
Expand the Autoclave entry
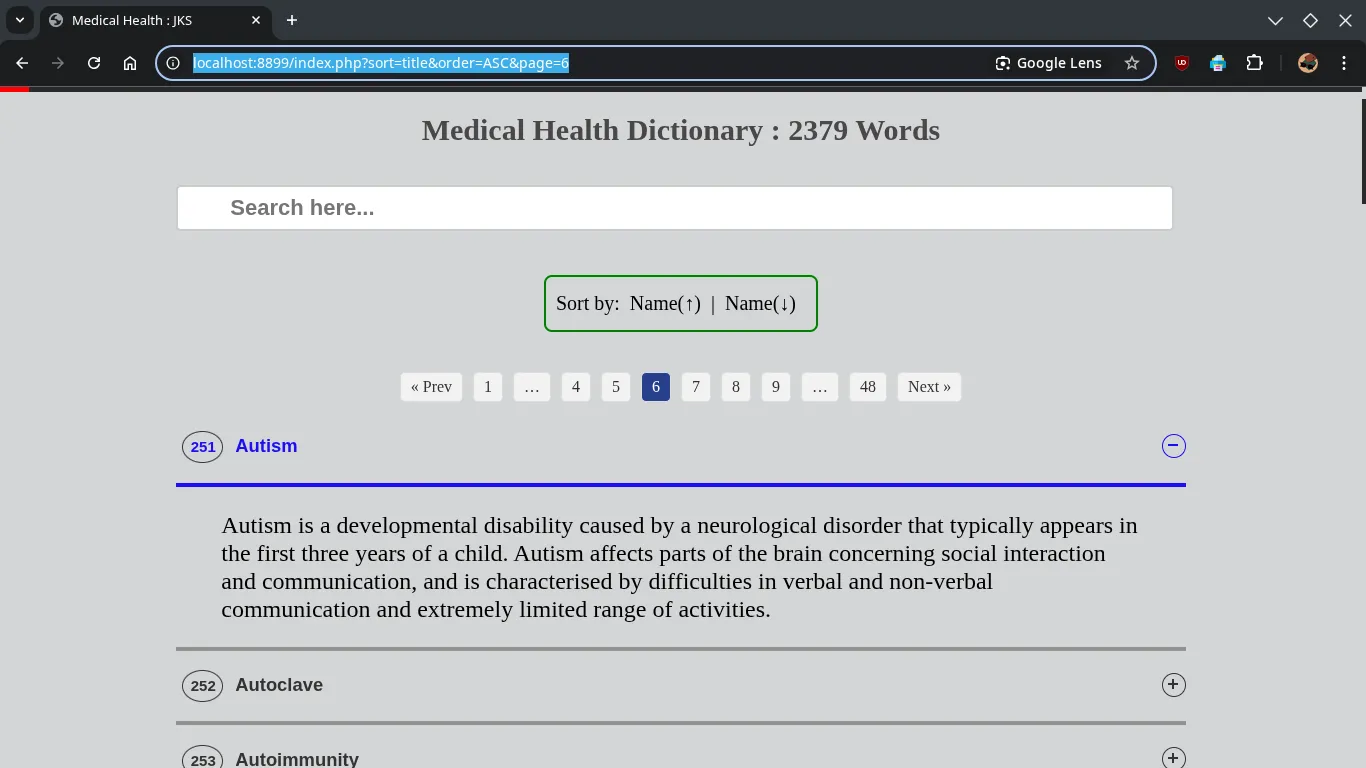(x=1173, y=685)
